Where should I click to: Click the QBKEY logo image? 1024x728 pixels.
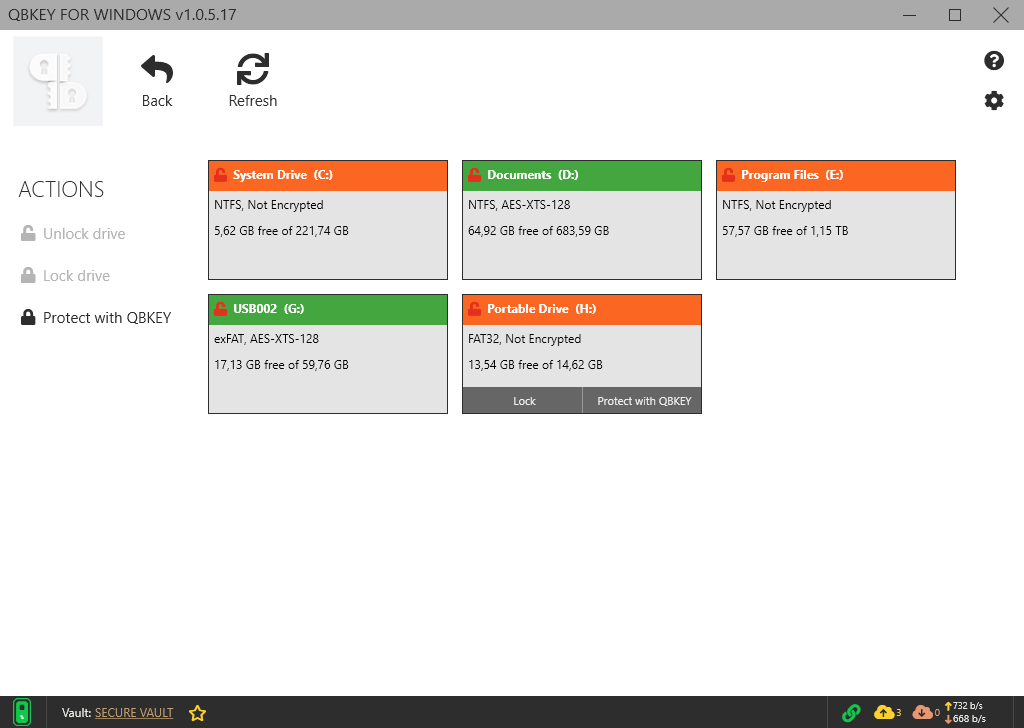pyautogui.click(x=58, y=81)
